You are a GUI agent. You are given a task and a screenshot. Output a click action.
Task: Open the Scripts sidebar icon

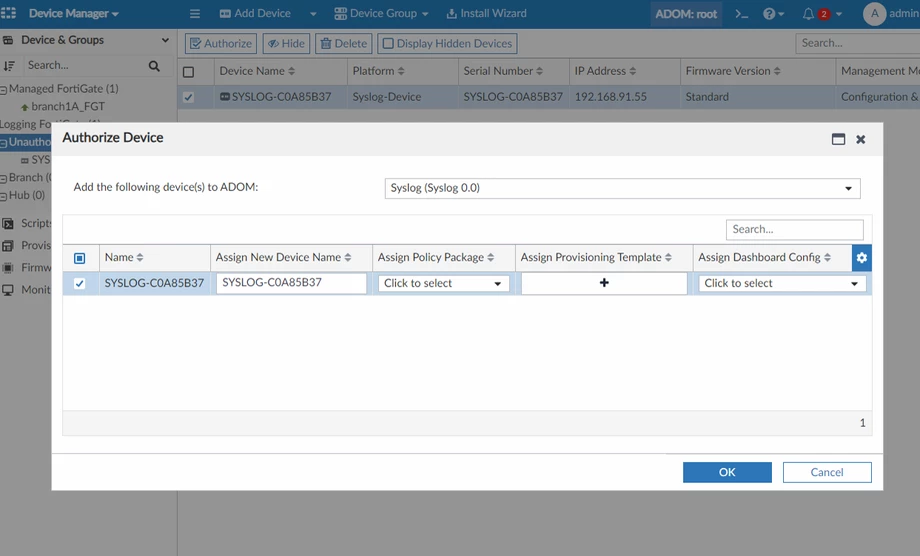tap(8, 223)
